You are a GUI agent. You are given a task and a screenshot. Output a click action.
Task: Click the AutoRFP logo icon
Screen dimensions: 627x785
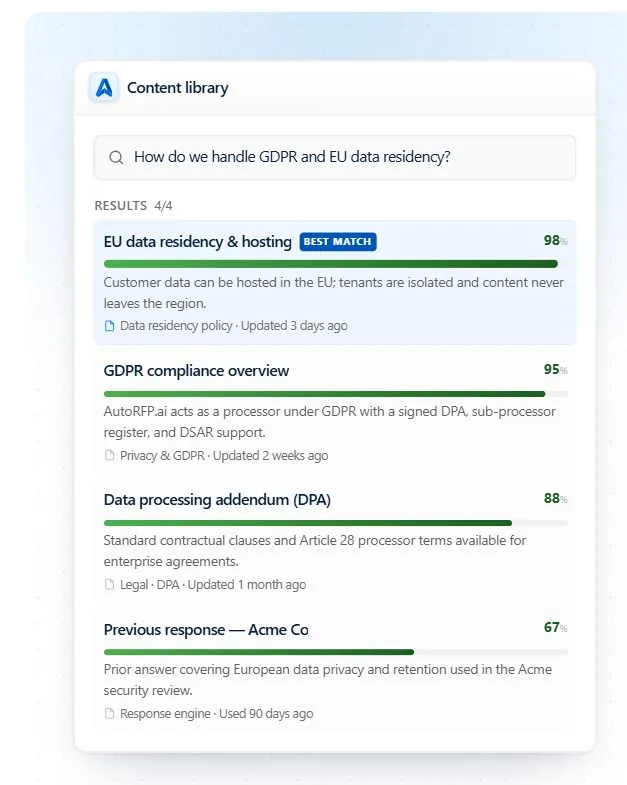104,88
